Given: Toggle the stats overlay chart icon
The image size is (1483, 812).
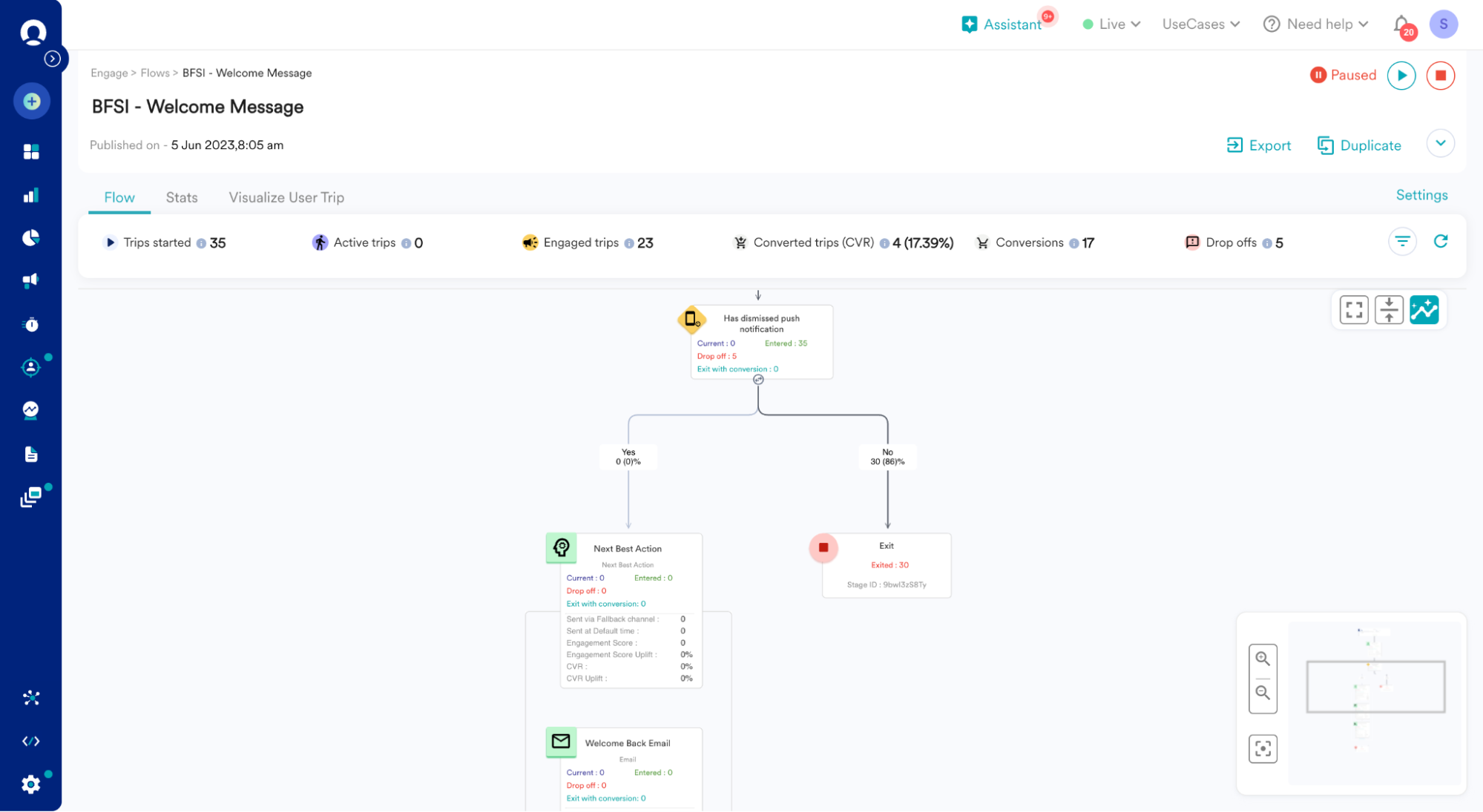Looking at the screenshot, I should click(1424, 310).
